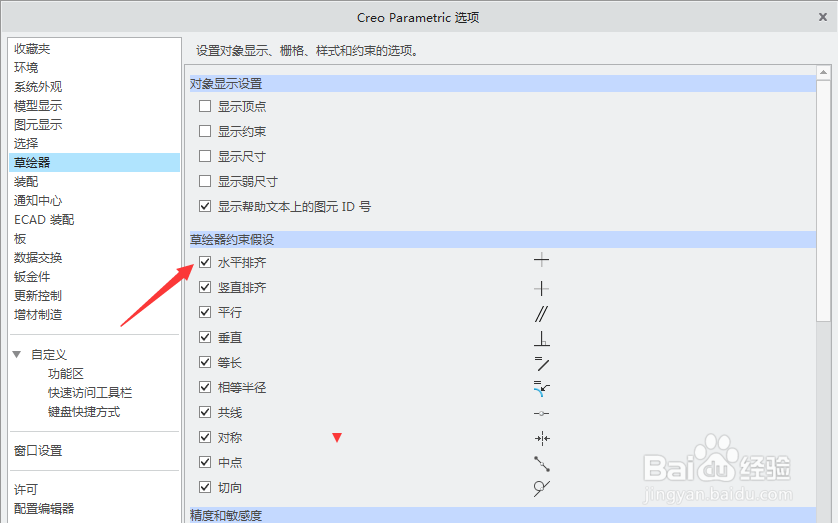Click the vertical scrollbar thumb
This screenshot has width=838, height=523.
click(x=823, y=201)
